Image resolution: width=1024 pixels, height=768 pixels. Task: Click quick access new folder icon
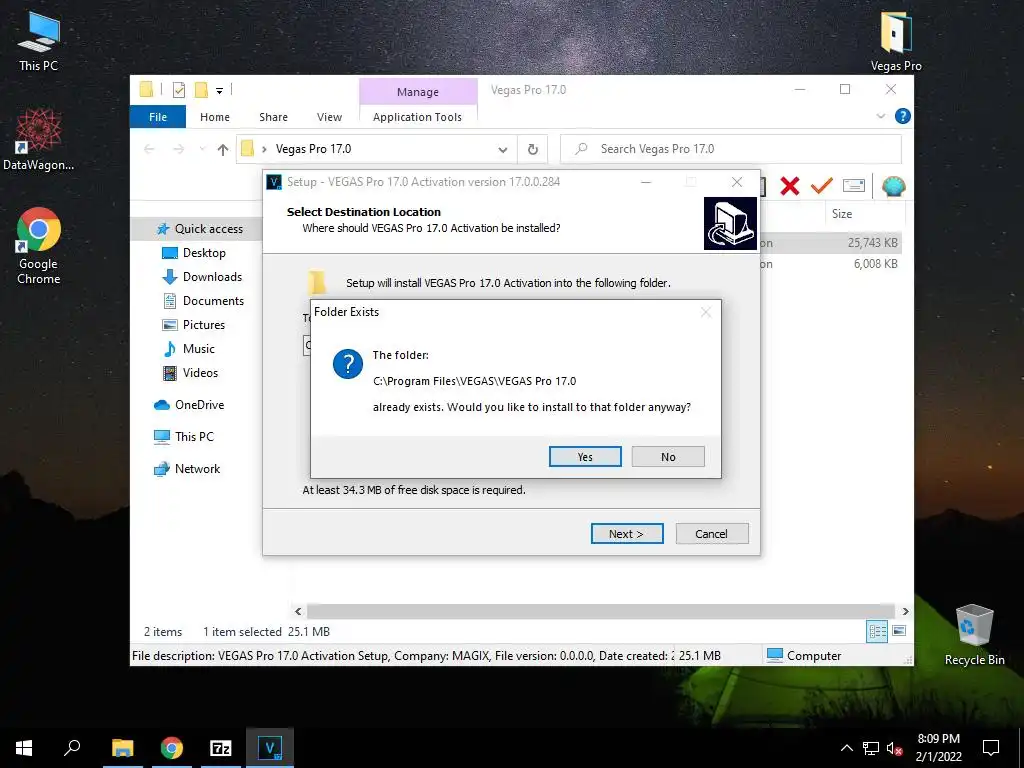[202, 90]
